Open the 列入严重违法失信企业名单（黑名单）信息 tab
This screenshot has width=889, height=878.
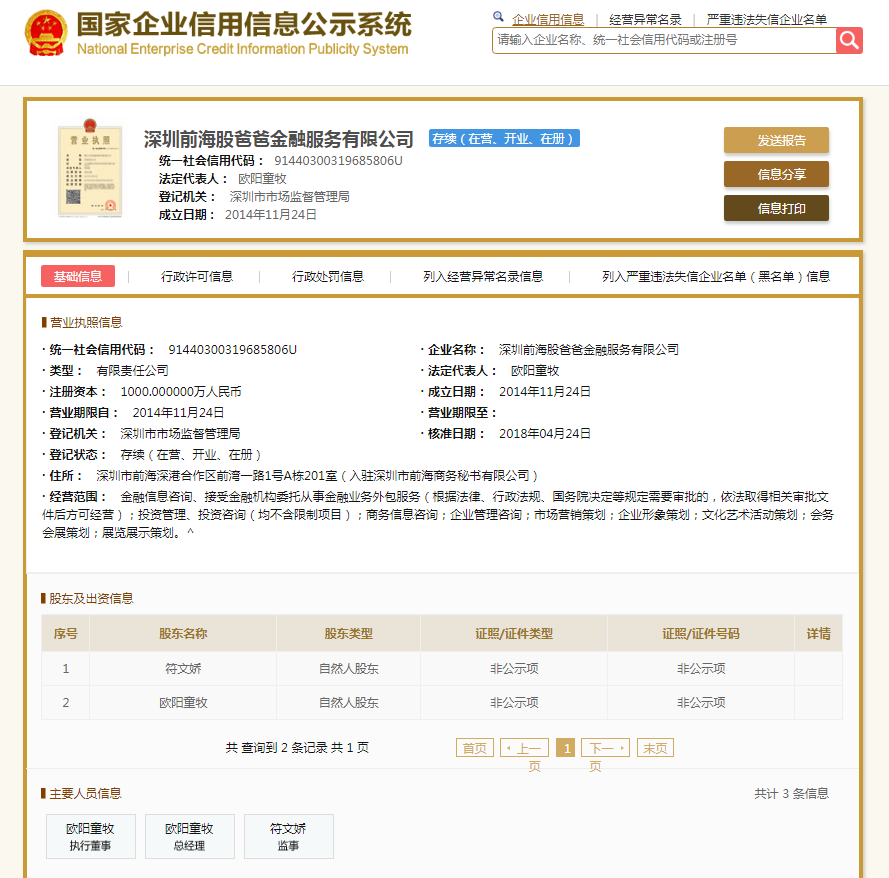point(716,277)
